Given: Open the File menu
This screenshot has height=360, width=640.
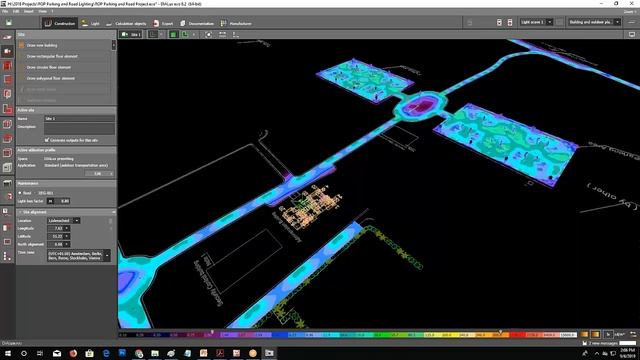Looking at the screenshot, I should coord(5,11).
